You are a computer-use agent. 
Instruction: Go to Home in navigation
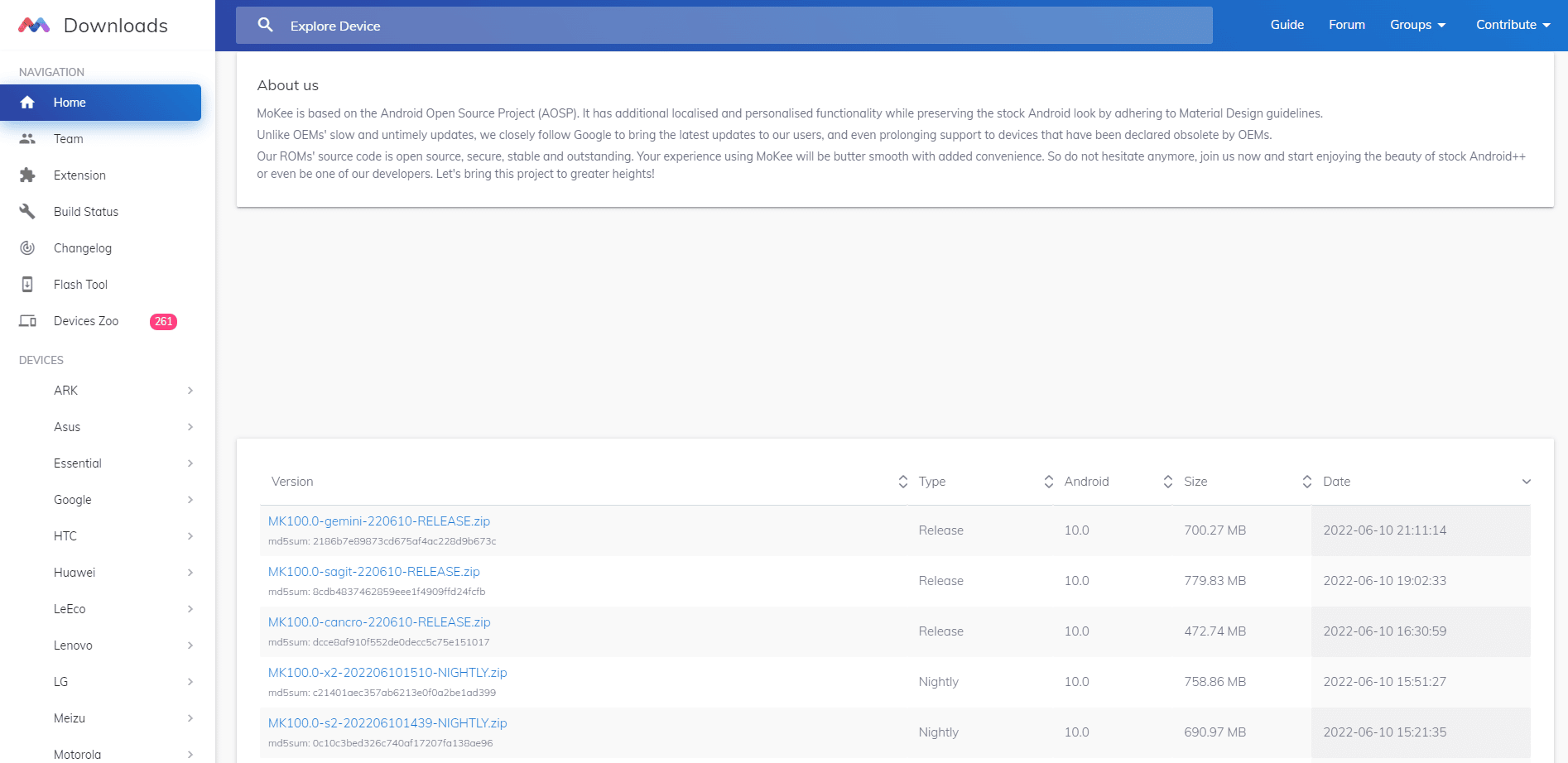pos(100,103)
